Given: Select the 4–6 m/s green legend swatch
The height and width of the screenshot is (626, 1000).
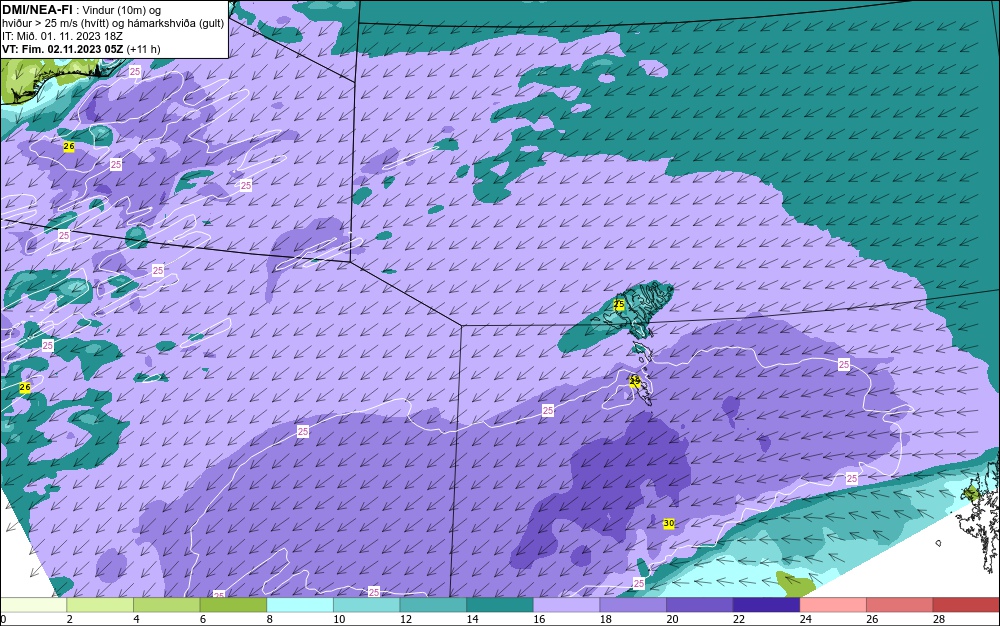Looking at the screenshot, I should pos(166,605).
